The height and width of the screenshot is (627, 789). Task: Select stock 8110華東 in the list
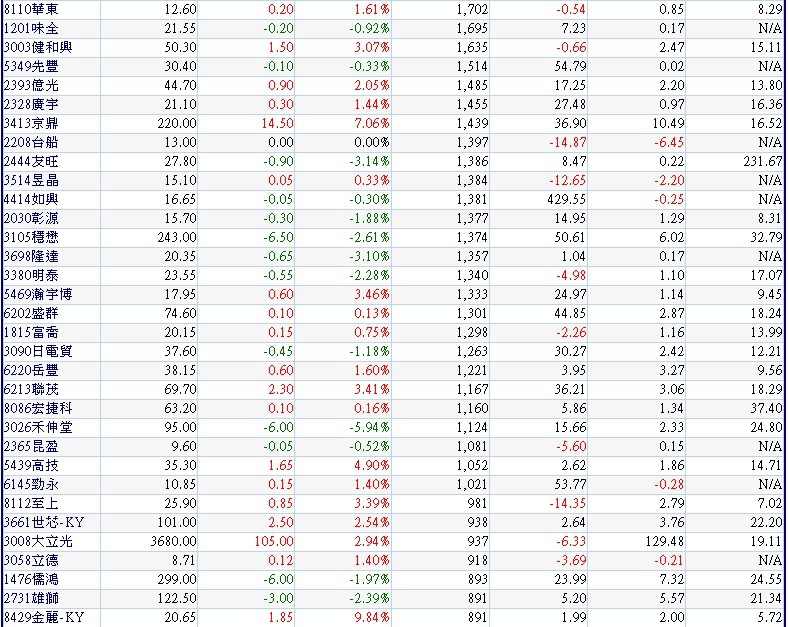31,9
